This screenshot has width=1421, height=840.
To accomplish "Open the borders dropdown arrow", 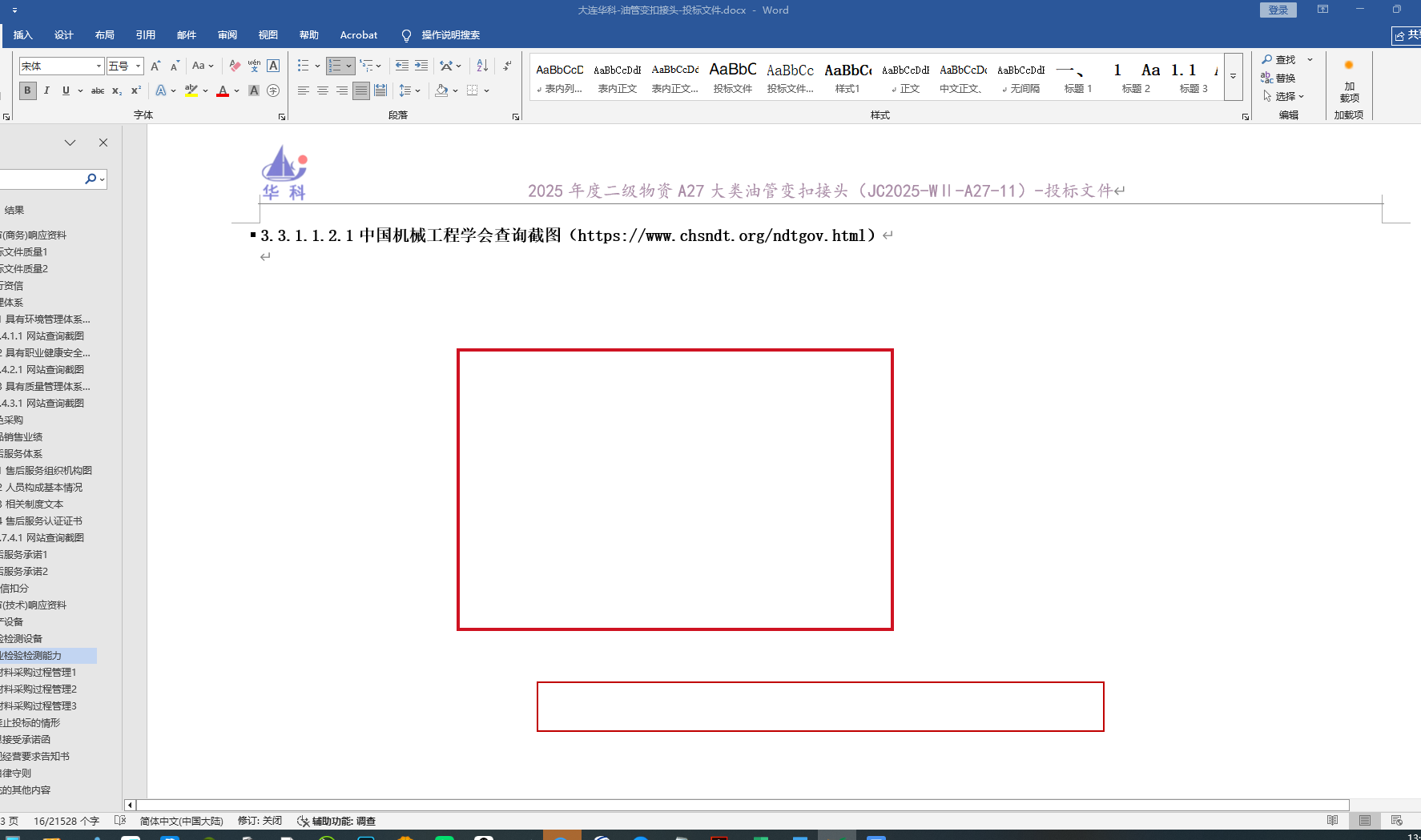I will (x=487, y=90).
